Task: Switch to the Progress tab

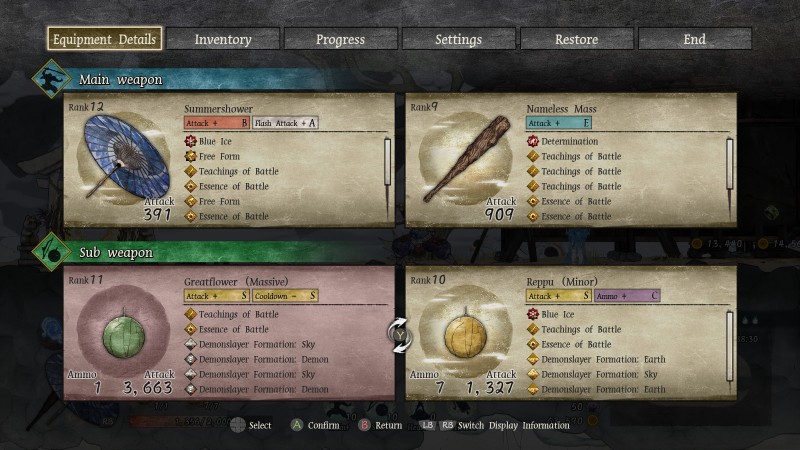Action: tap(340, 39)
